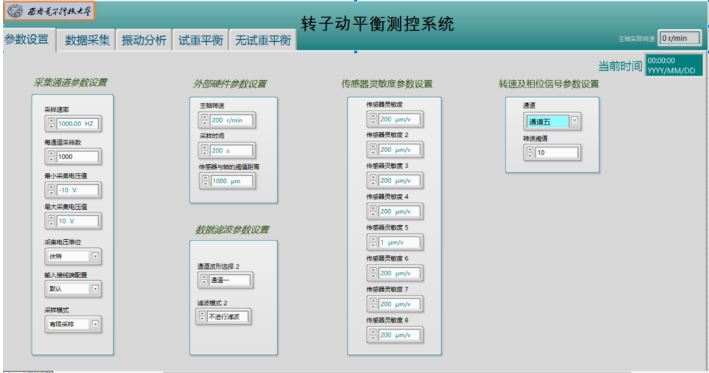Open the input terminal configuration 默认 dropdown
The width and height of the screenshot is (709, 373).
tap(95, 288)
